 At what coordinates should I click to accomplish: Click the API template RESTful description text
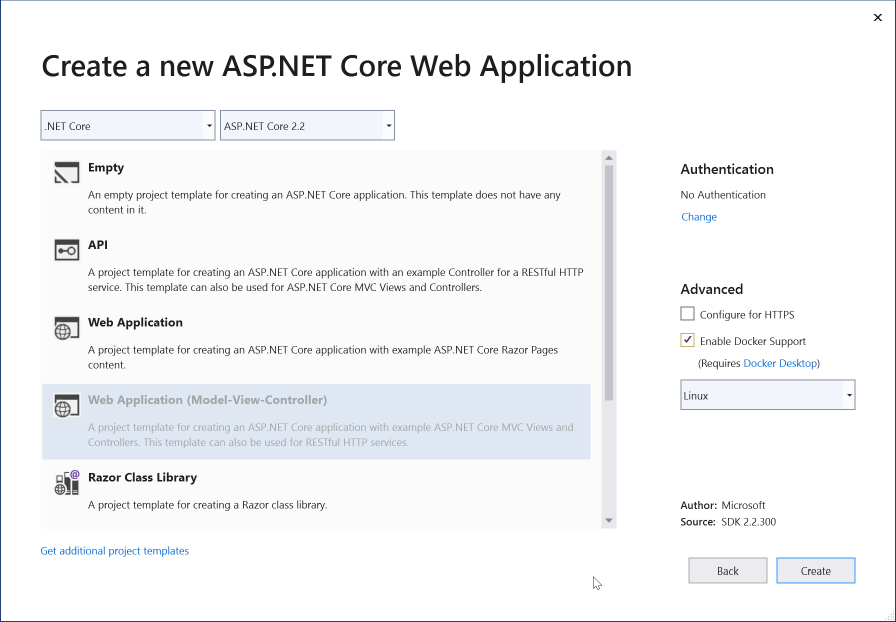(335, 280)
